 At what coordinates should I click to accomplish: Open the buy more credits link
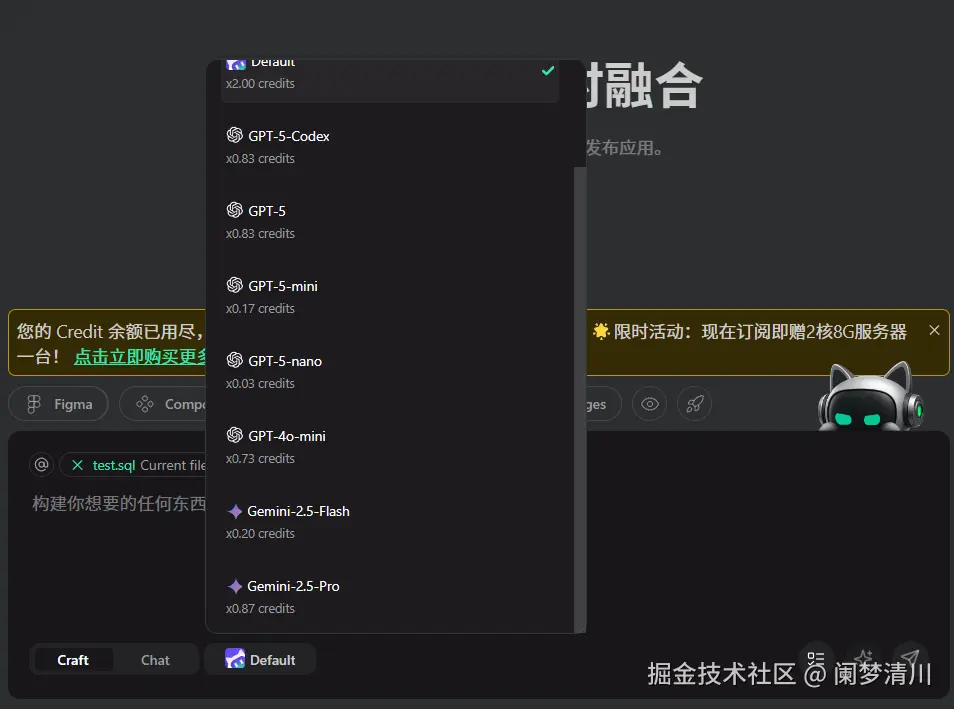[x=141, y=357]
